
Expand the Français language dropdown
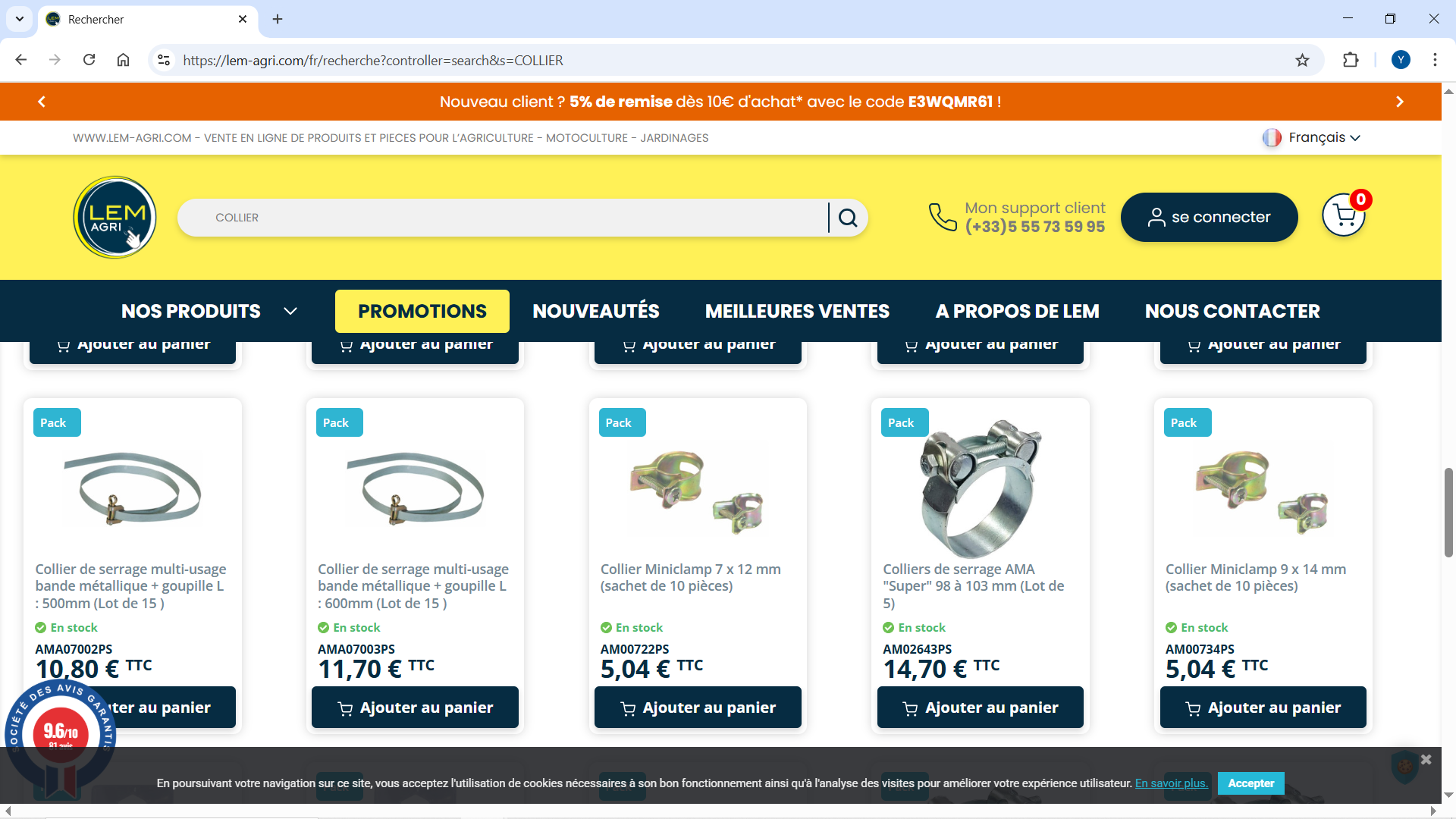click(1312, 137)
